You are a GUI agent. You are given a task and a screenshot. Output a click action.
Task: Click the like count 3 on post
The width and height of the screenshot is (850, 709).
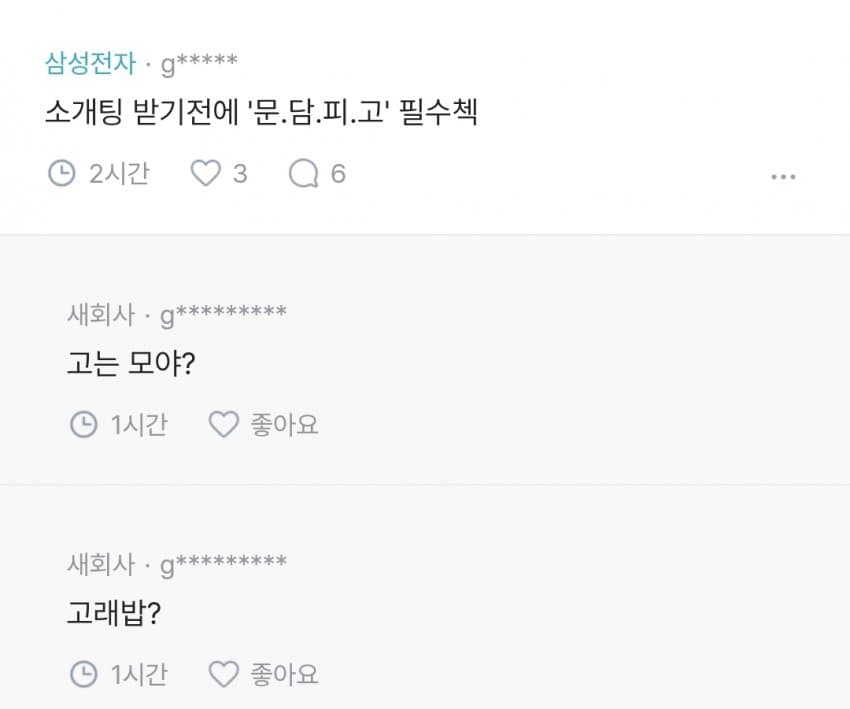click(x=240, y=174)
